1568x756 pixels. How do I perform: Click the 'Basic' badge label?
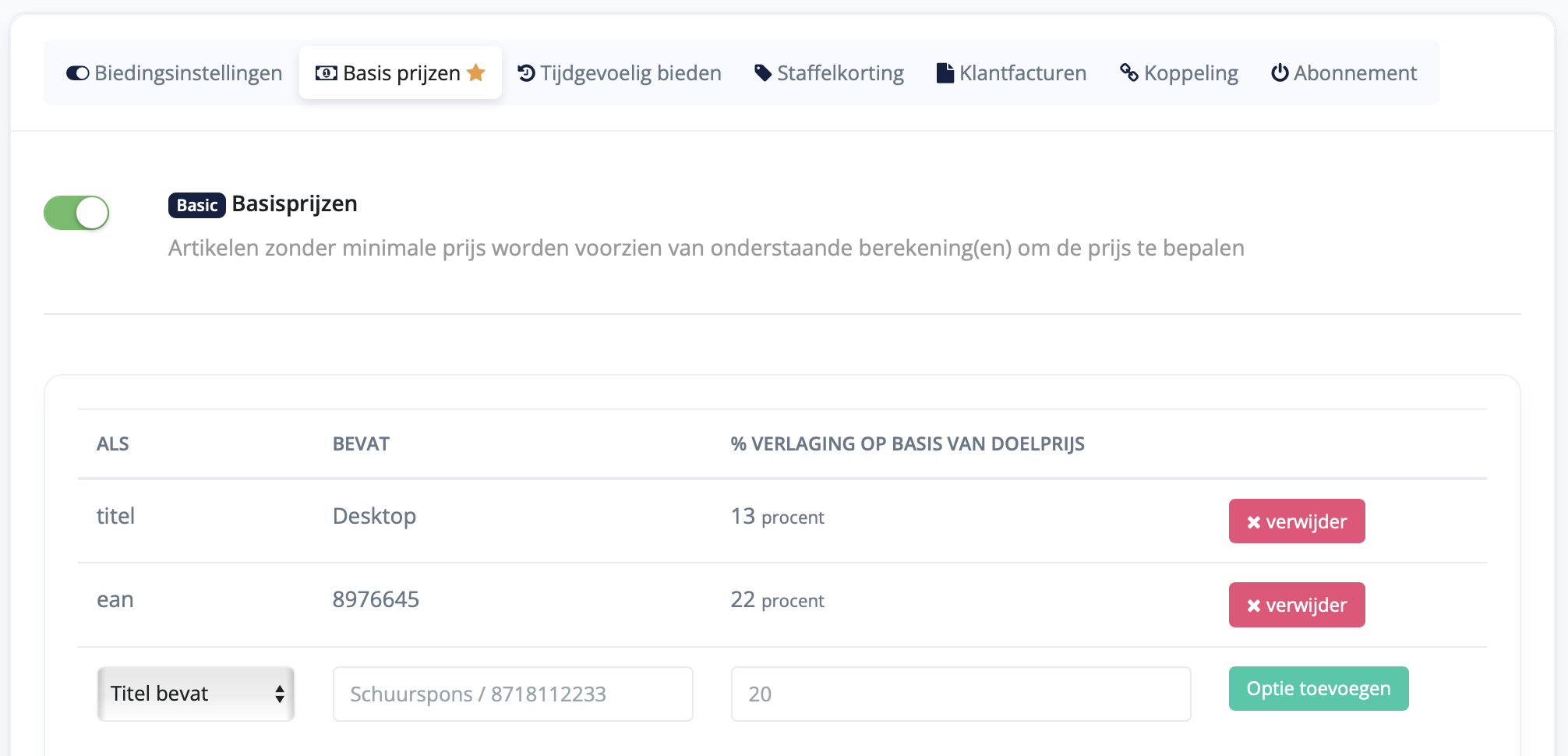[196, 205]
